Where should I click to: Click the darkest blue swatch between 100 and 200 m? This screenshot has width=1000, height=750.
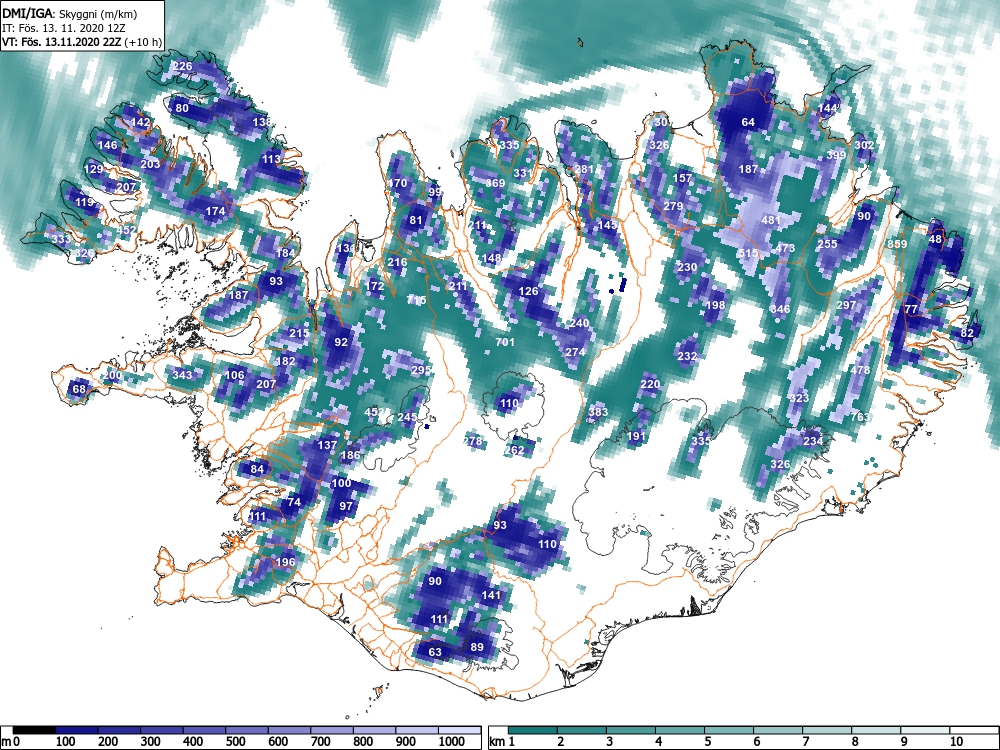pos(77,730)
